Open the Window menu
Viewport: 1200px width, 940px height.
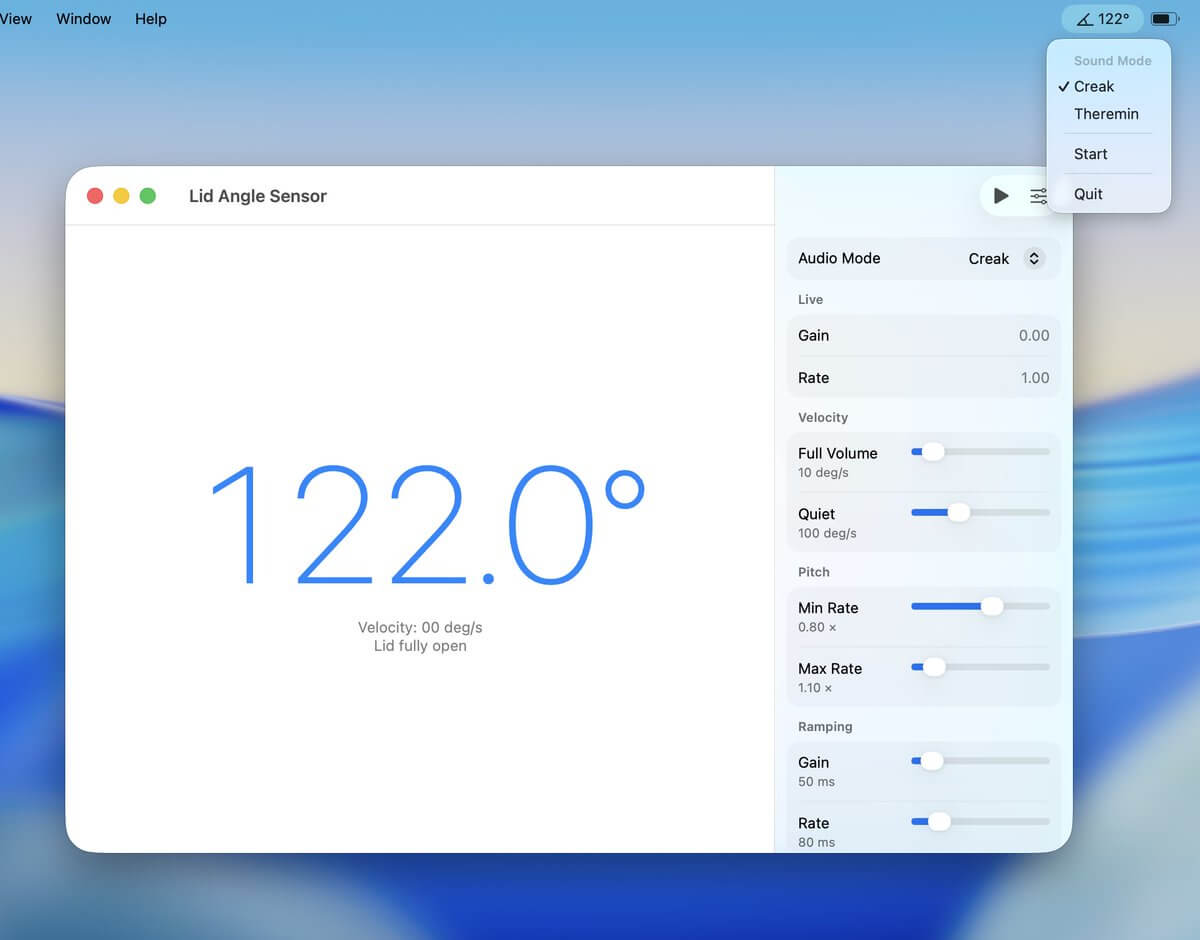tap(84, 19)
